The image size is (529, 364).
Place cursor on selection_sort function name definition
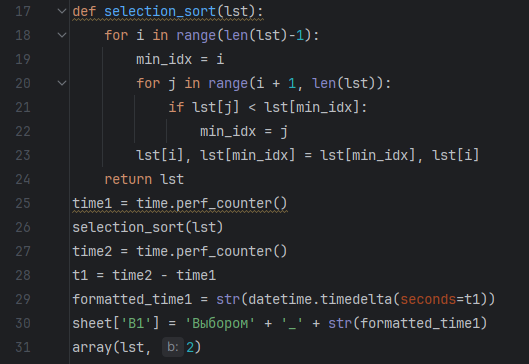point(160,11)
